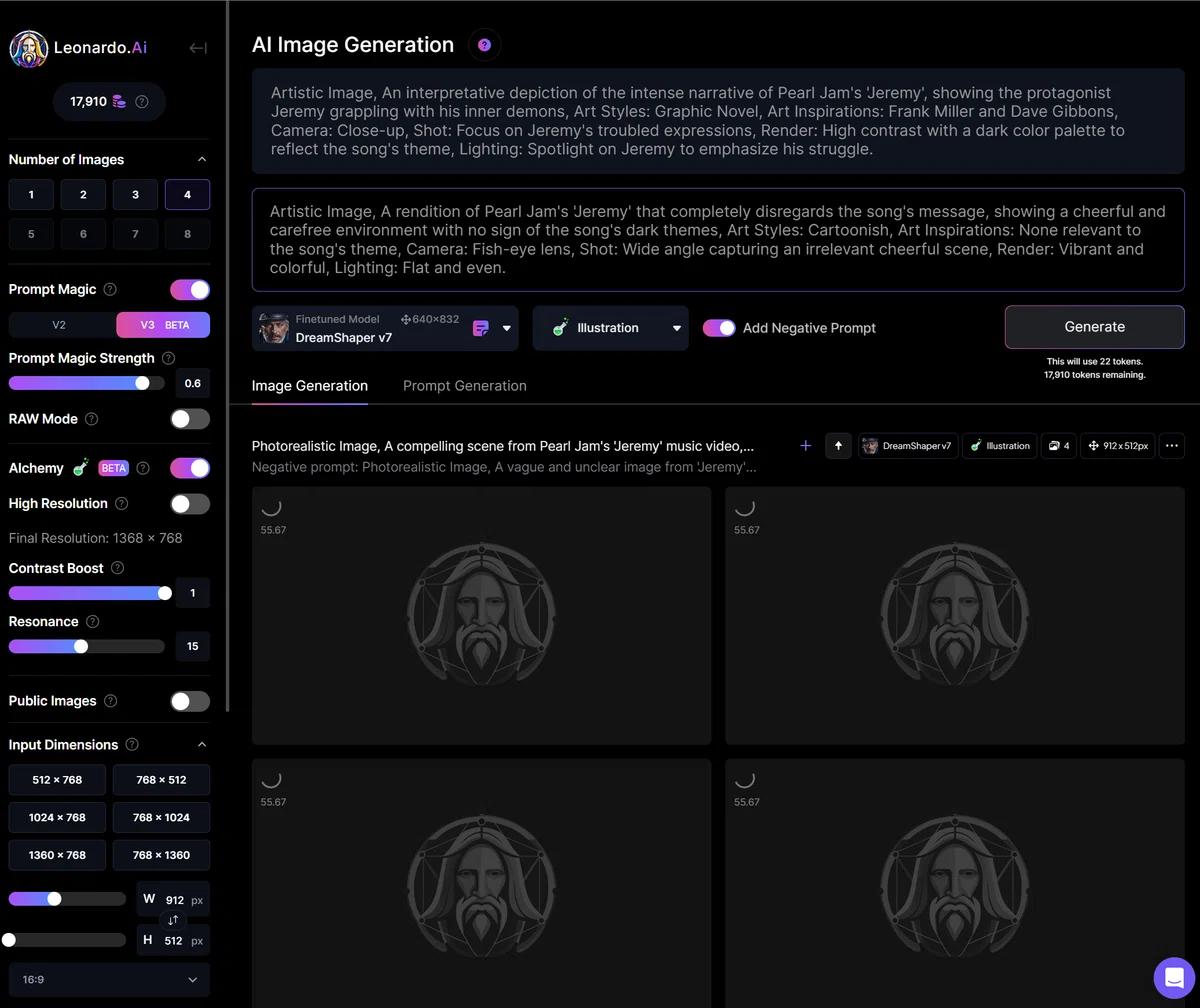1200x1008 pixels.
Task: Click the Alchemy help question mark icon
Action: coord(143,468)
